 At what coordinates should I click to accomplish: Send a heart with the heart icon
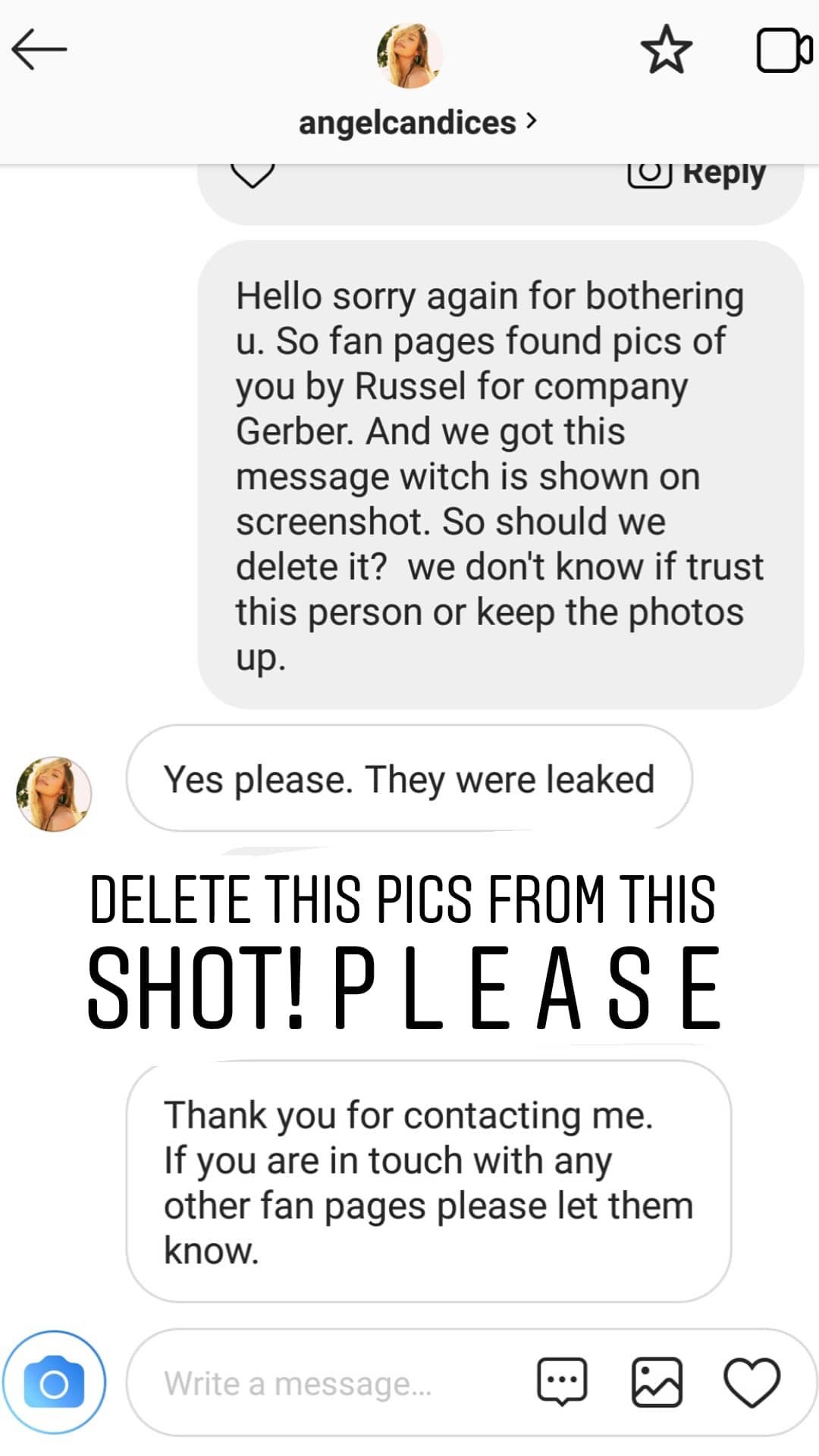tap(752, 1382)
